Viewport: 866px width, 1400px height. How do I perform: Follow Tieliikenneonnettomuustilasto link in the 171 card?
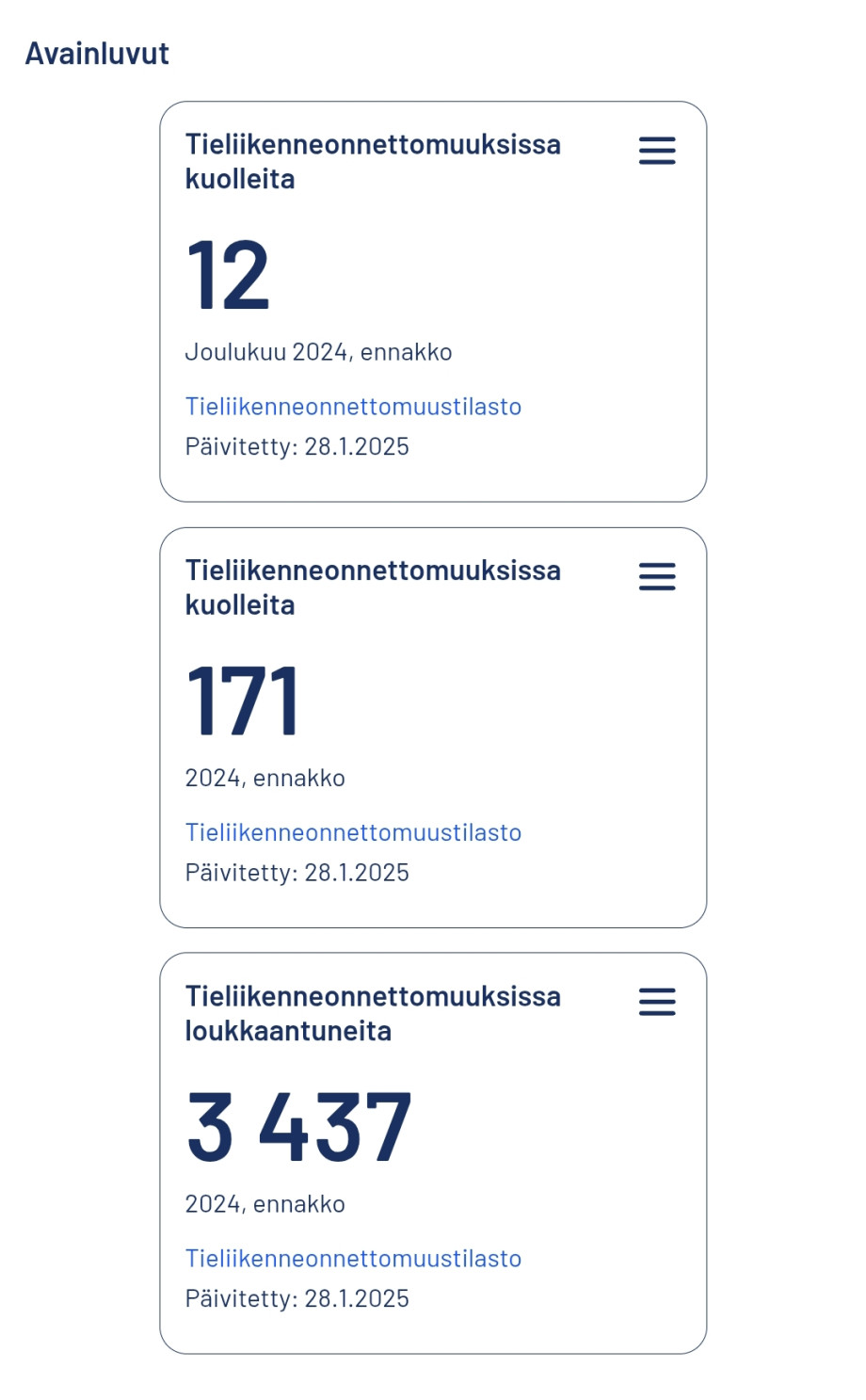point(353,832)
